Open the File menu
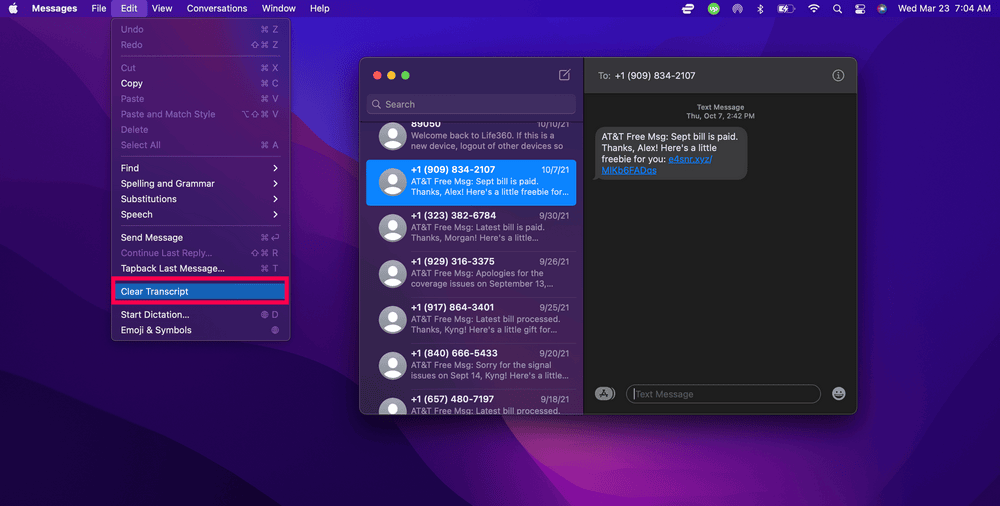The image size is (1000, 506). pos(98,8)
